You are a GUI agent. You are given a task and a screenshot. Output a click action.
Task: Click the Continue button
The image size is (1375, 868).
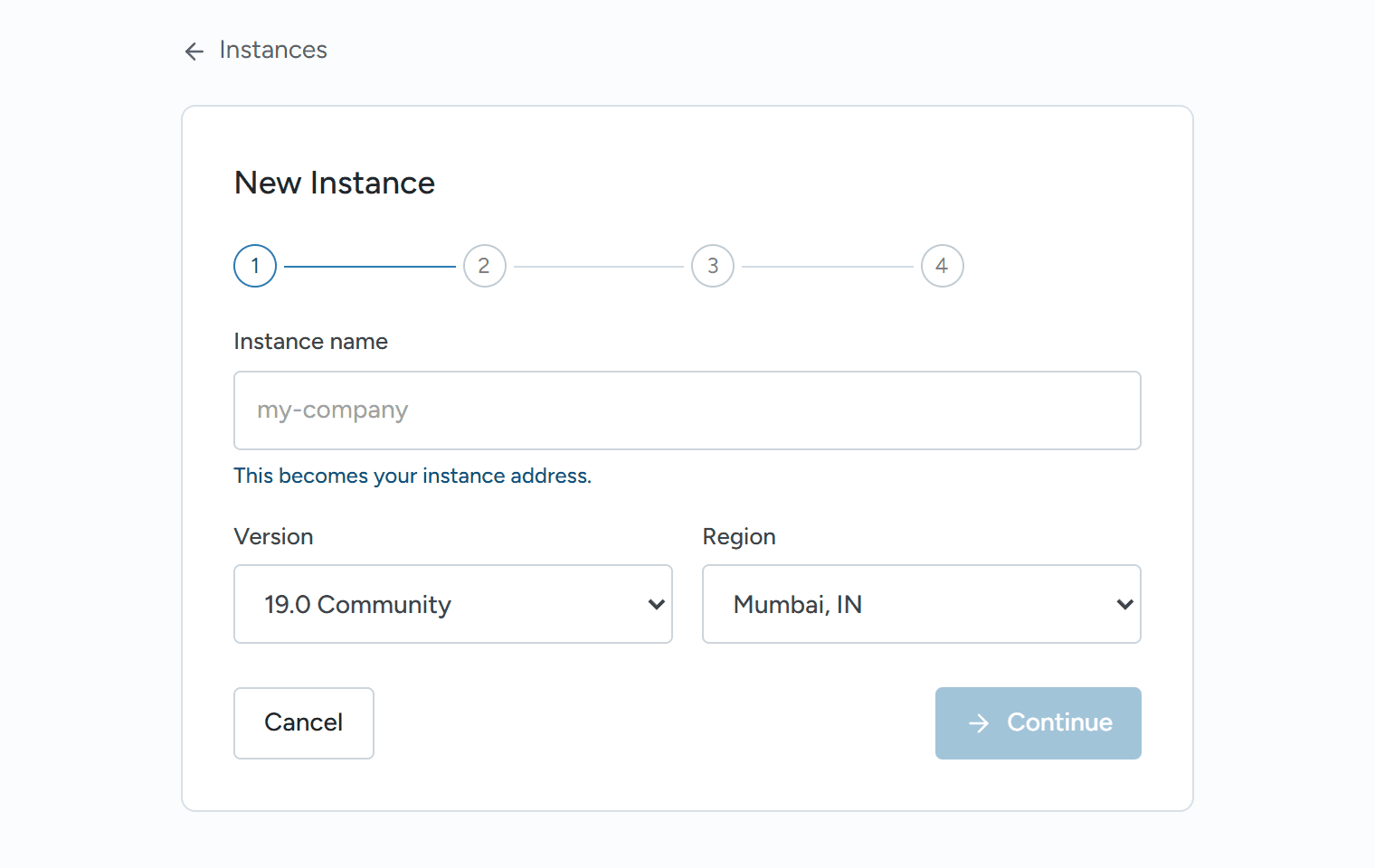pyautogui.click(x=1038, y=723)
